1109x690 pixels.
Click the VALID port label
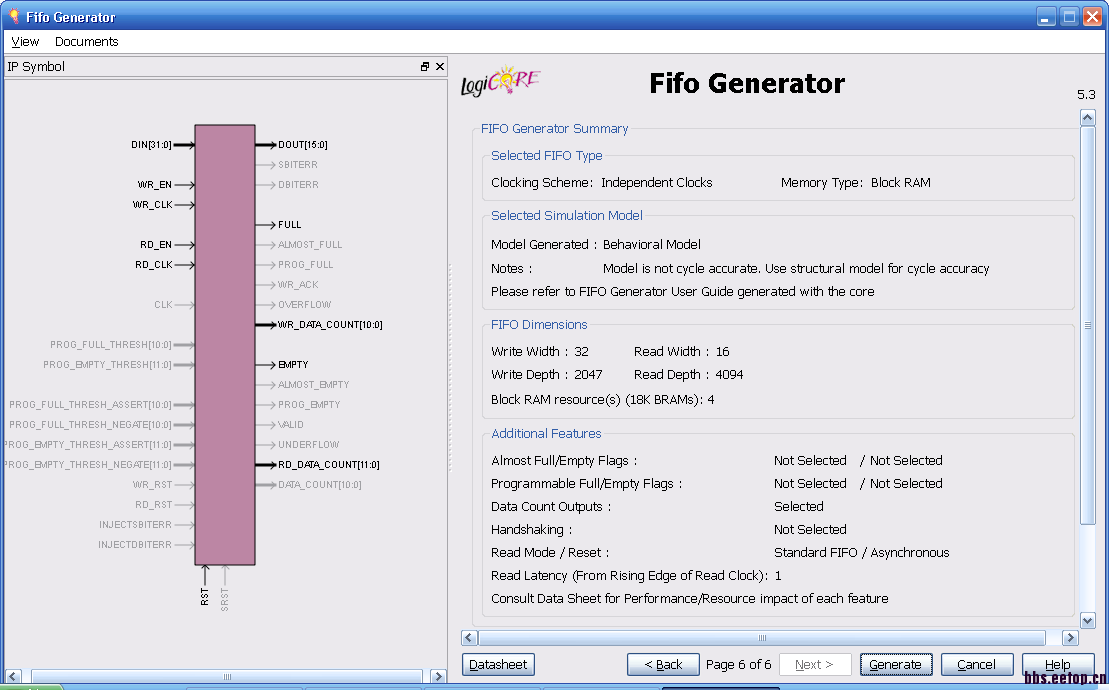(x=291, y=425)
